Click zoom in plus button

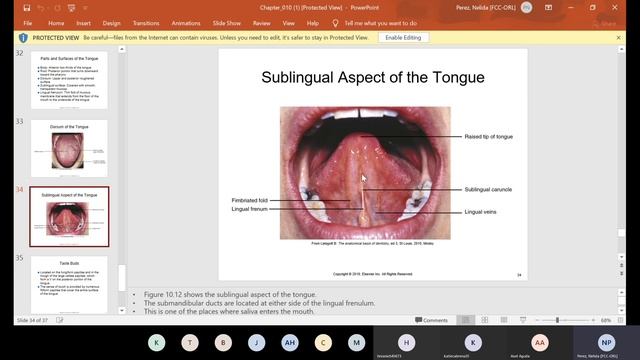[x=593, y=320]
